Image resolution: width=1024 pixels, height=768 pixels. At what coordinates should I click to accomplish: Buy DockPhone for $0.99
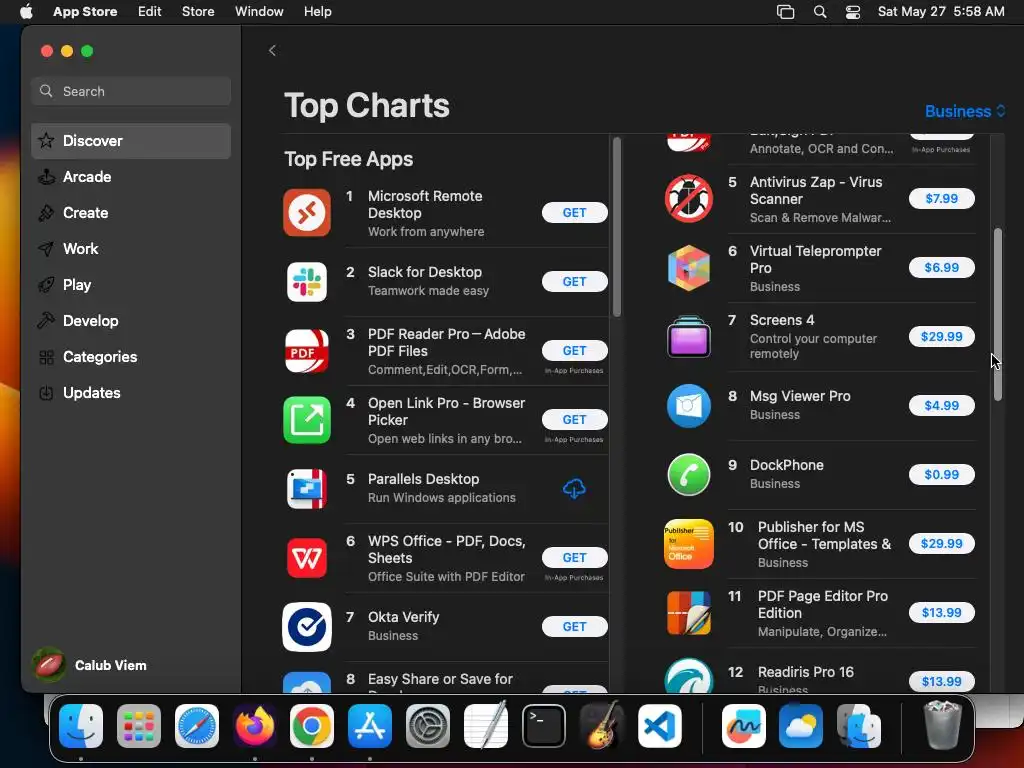tap(942, 475)
